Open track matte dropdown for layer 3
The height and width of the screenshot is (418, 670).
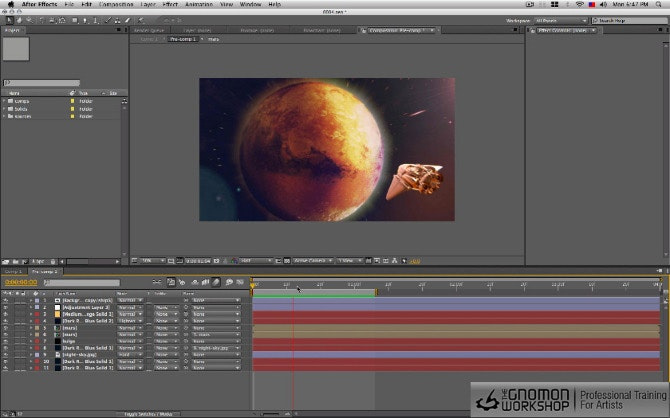(166, 314)
